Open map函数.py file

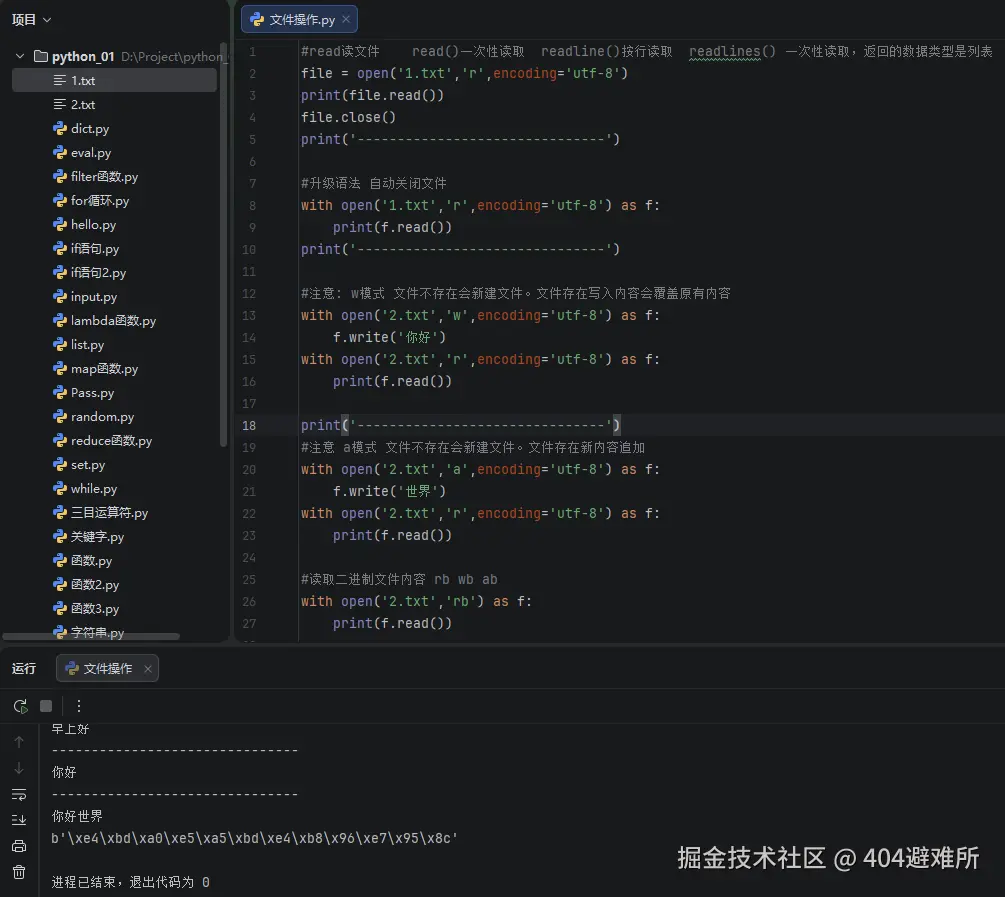(x=104, y=369)
